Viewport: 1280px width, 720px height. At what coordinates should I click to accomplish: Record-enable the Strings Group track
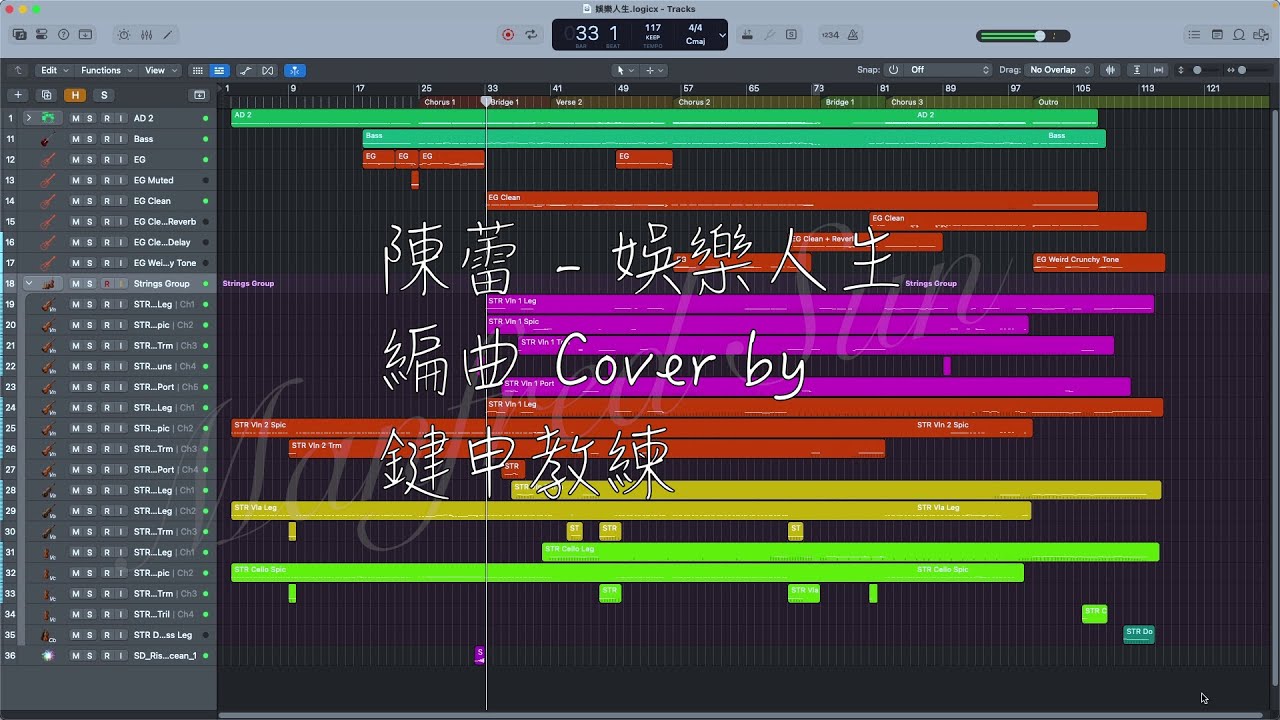click(x=107, y=284)
